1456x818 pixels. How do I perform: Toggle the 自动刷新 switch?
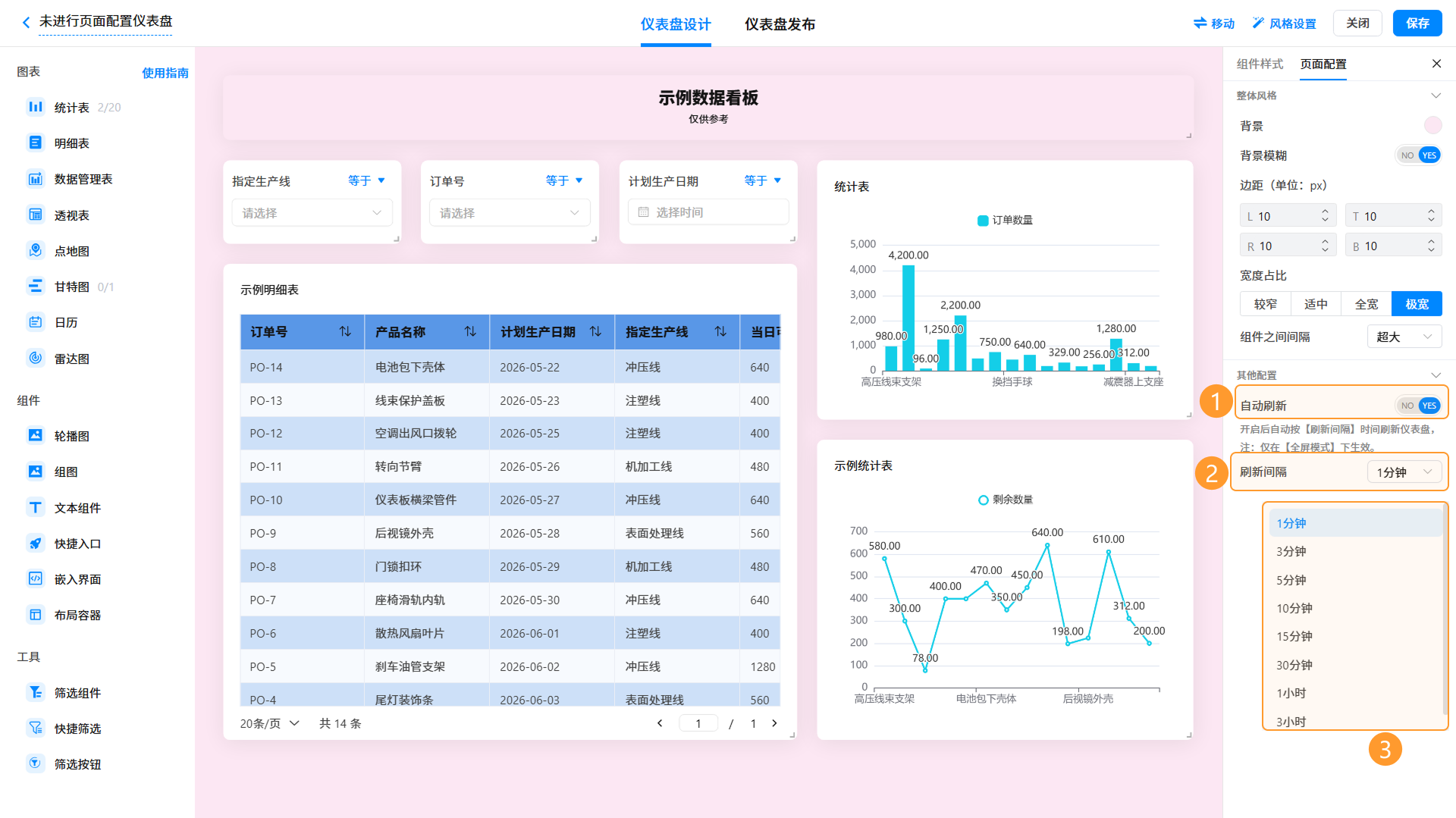[1419, 406]
